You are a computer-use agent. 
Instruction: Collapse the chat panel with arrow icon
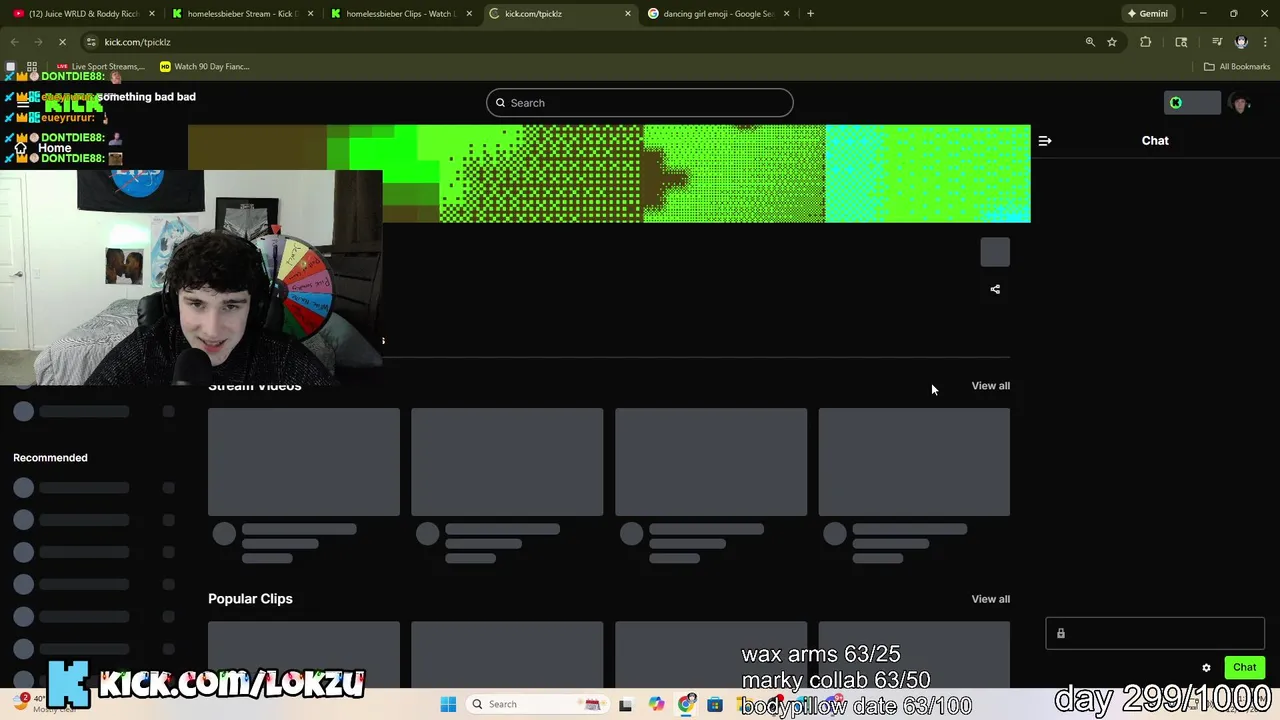click(1045, 141)
